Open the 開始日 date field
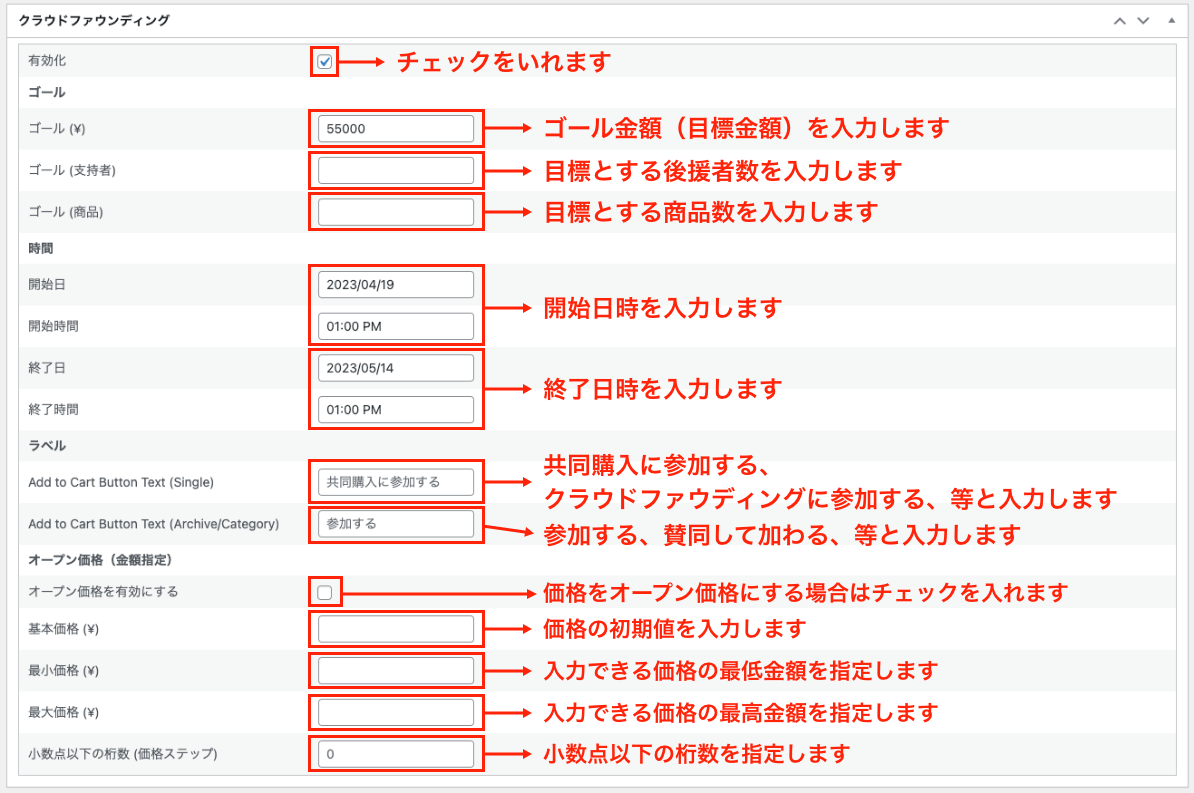 point(395,284)
